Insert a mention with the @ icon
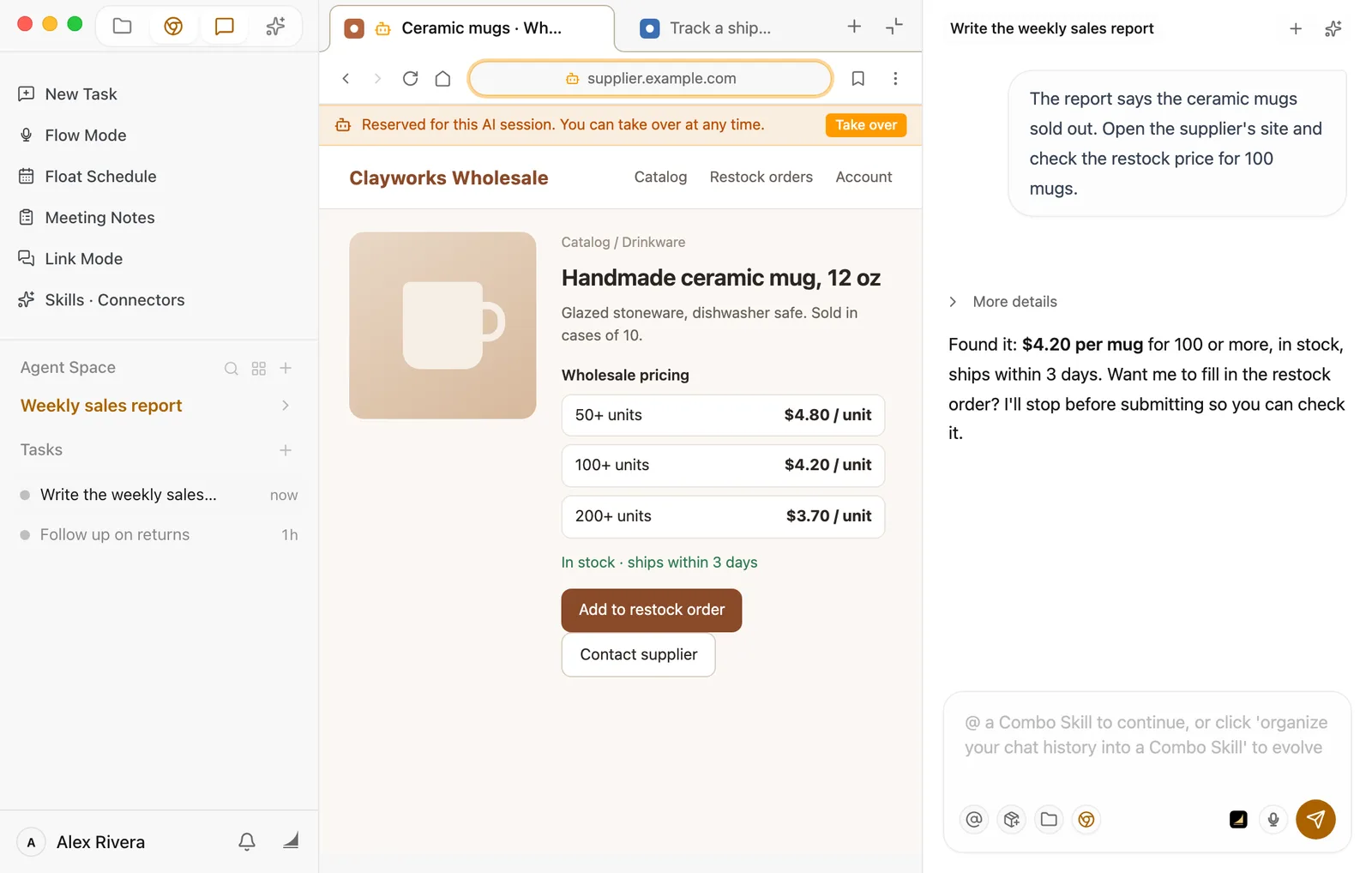 [974, 820]
